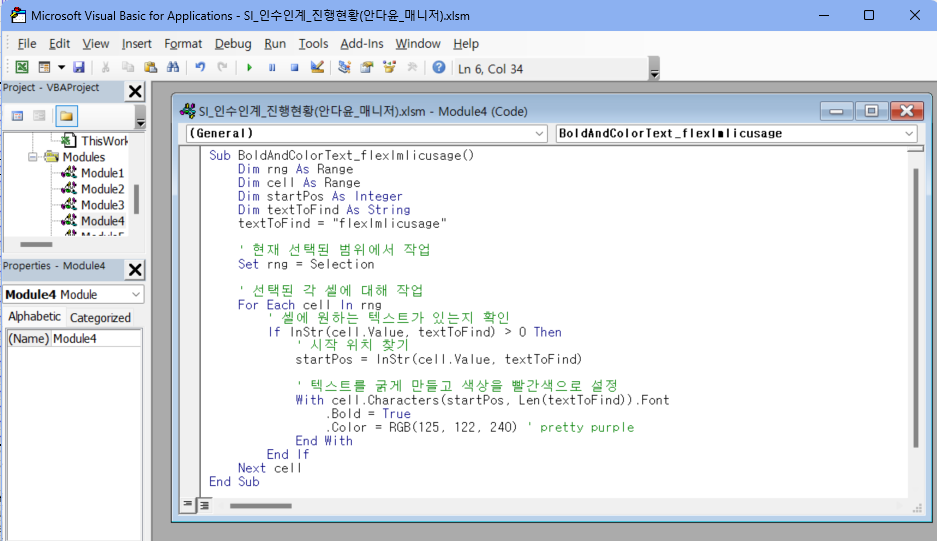Click the Break pause icon
Screen dimensions: 937x541
(x=272, y=68)
